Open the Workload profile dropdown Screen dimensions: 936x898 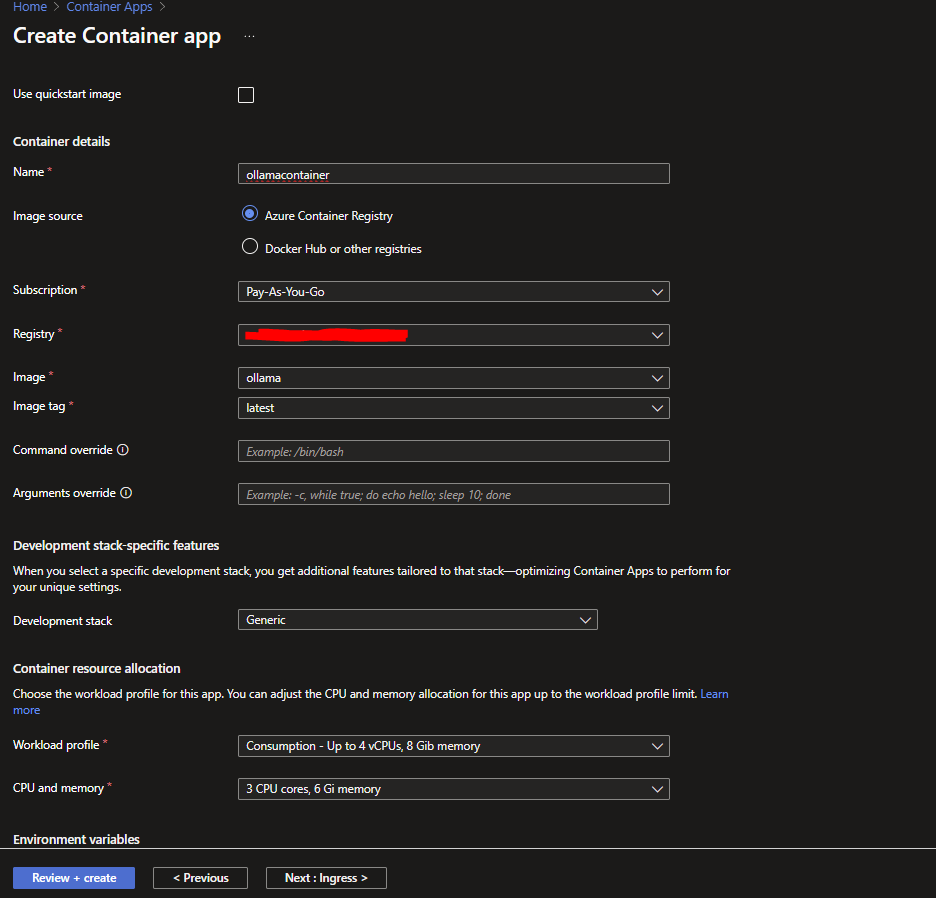coord(453,746)
